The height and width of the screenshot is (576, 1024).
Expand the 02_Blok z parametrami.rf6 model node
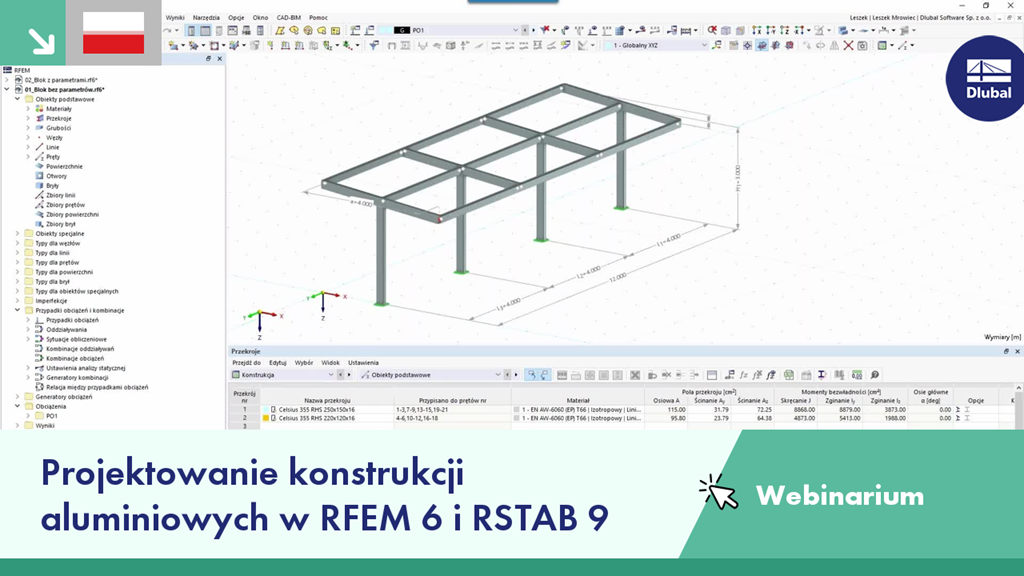(7, 80)
